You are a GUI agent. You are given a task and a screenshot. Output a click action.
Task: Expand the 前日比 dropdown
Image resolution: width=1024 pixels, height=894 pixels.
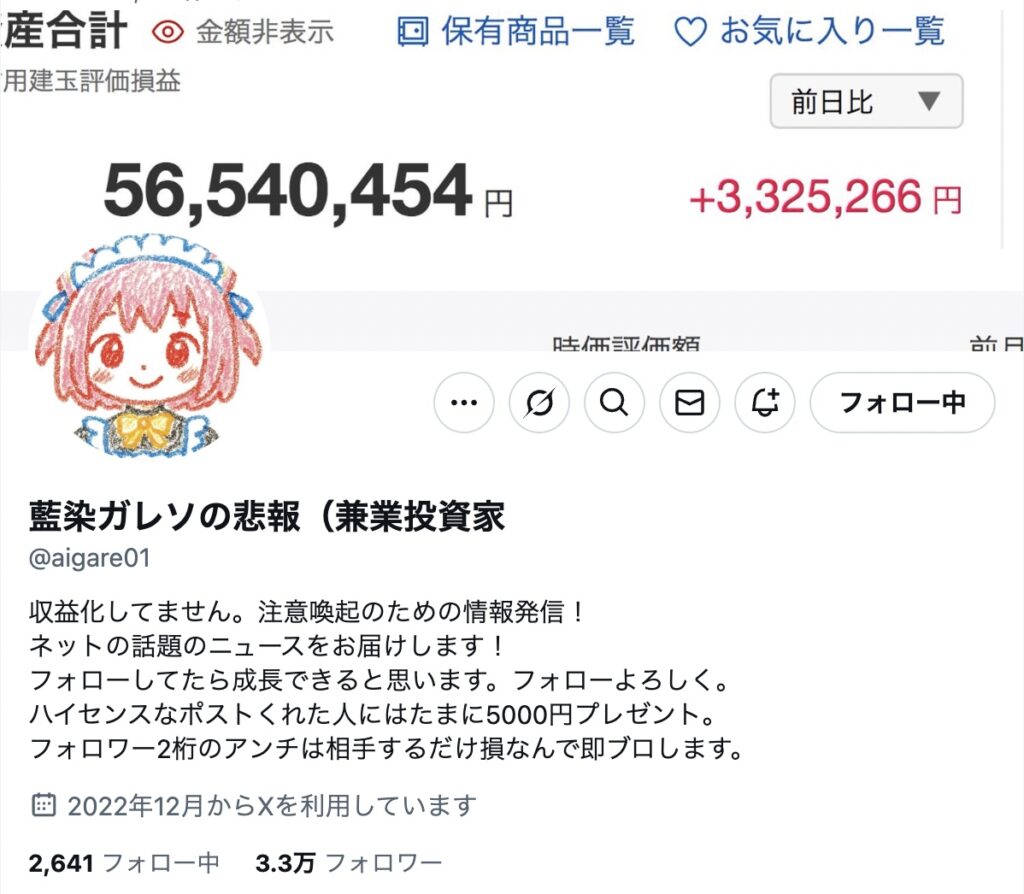tap(866, 101)
